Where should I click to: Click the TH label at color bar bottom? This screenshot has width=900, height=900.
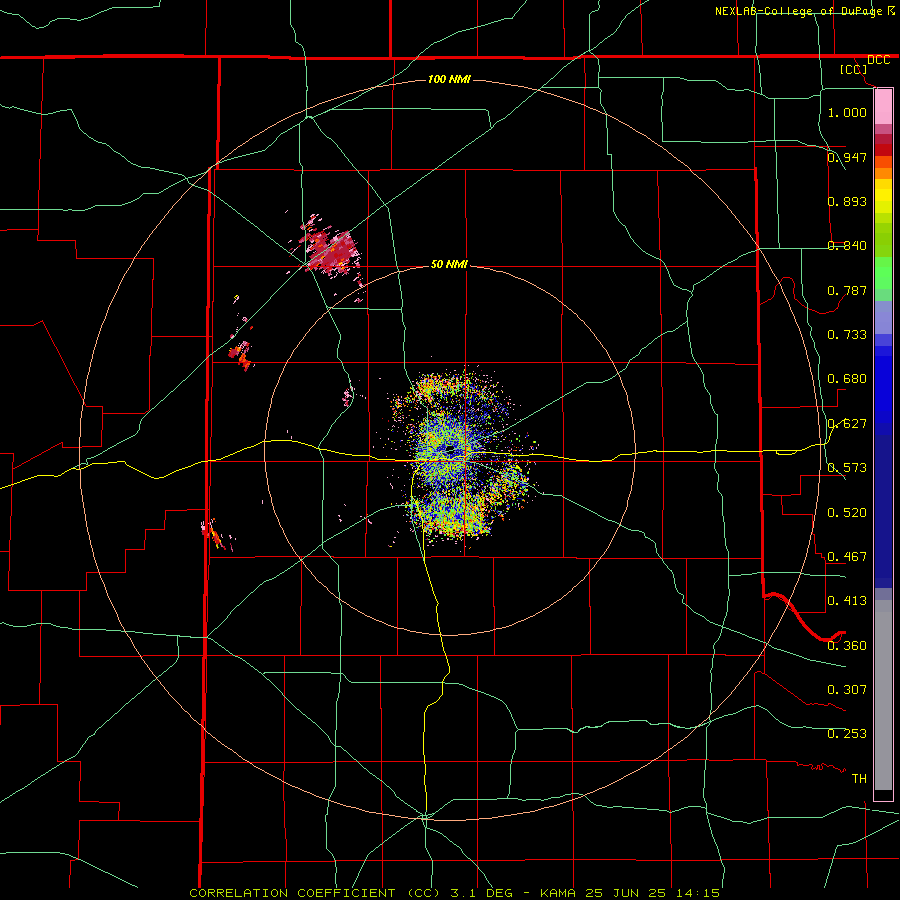pos(859,779)
